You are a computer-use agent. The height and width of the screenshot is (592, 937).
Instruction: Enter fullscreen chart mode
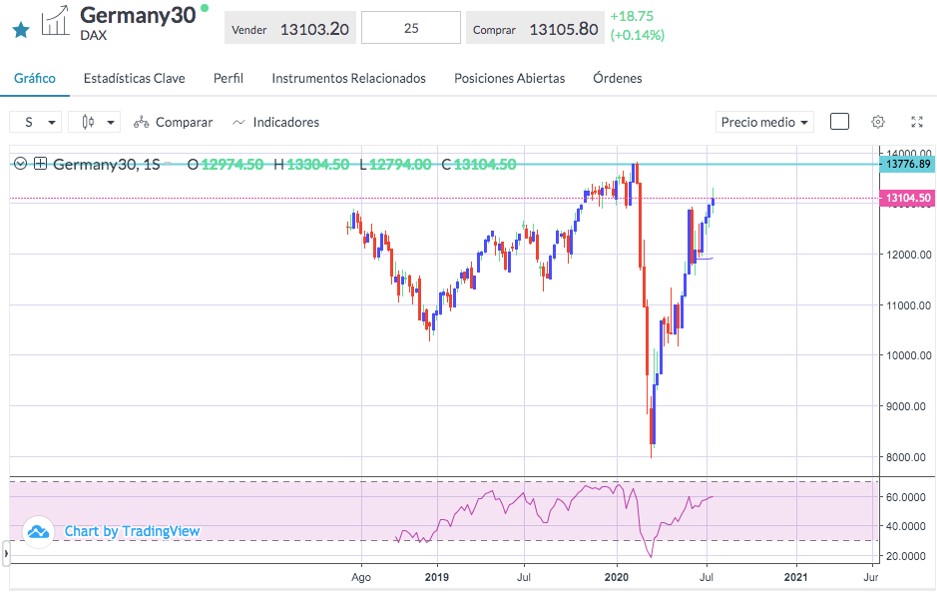tap(917, 122)
